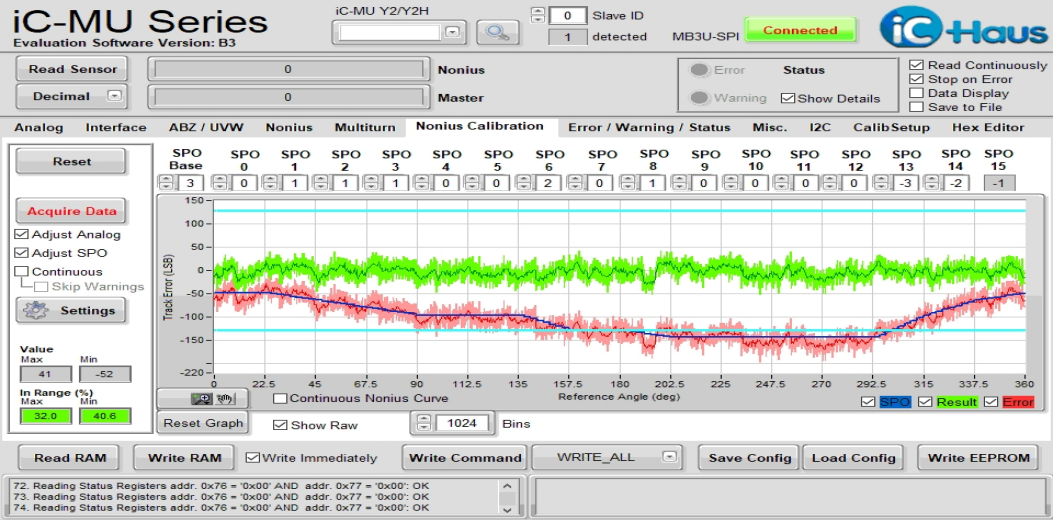Open the iC-MU Y2/Y2H device dropdown

pos(453,32)
